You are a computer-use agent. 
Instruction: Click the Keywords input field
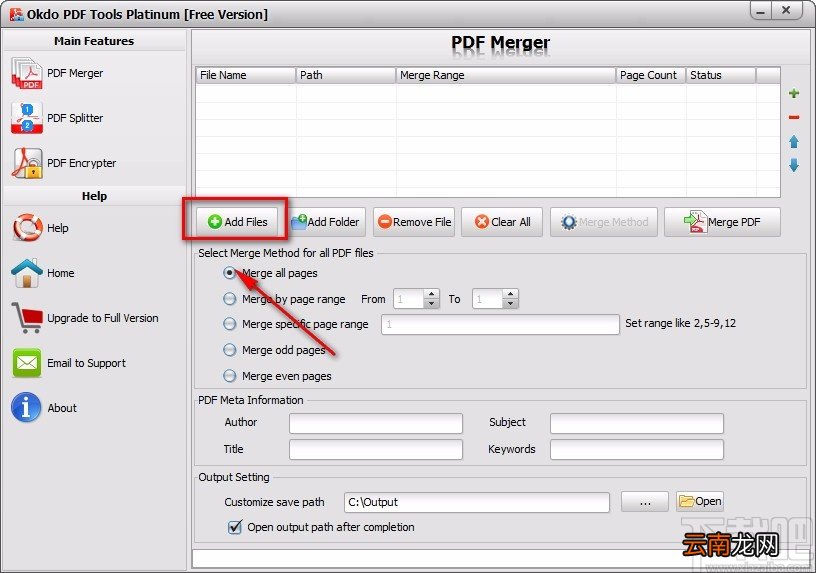pyautogui.click(x=636, y=450)
